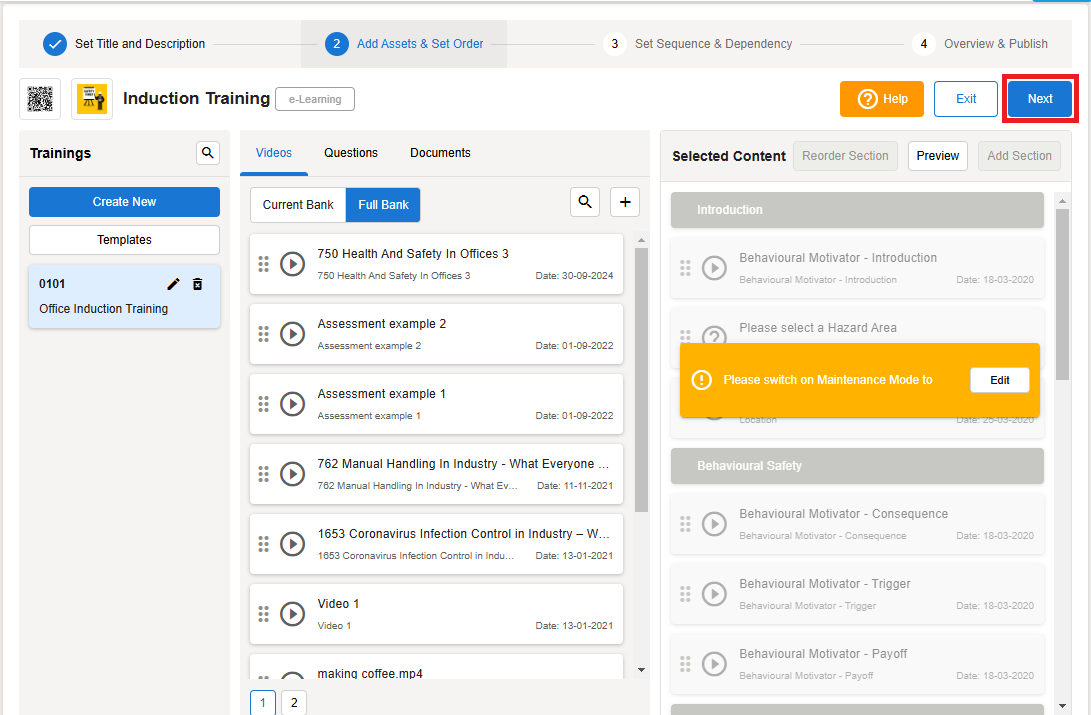
Task: Open the Questions tab
Action: pyautogui.click(x=351, y=153)
